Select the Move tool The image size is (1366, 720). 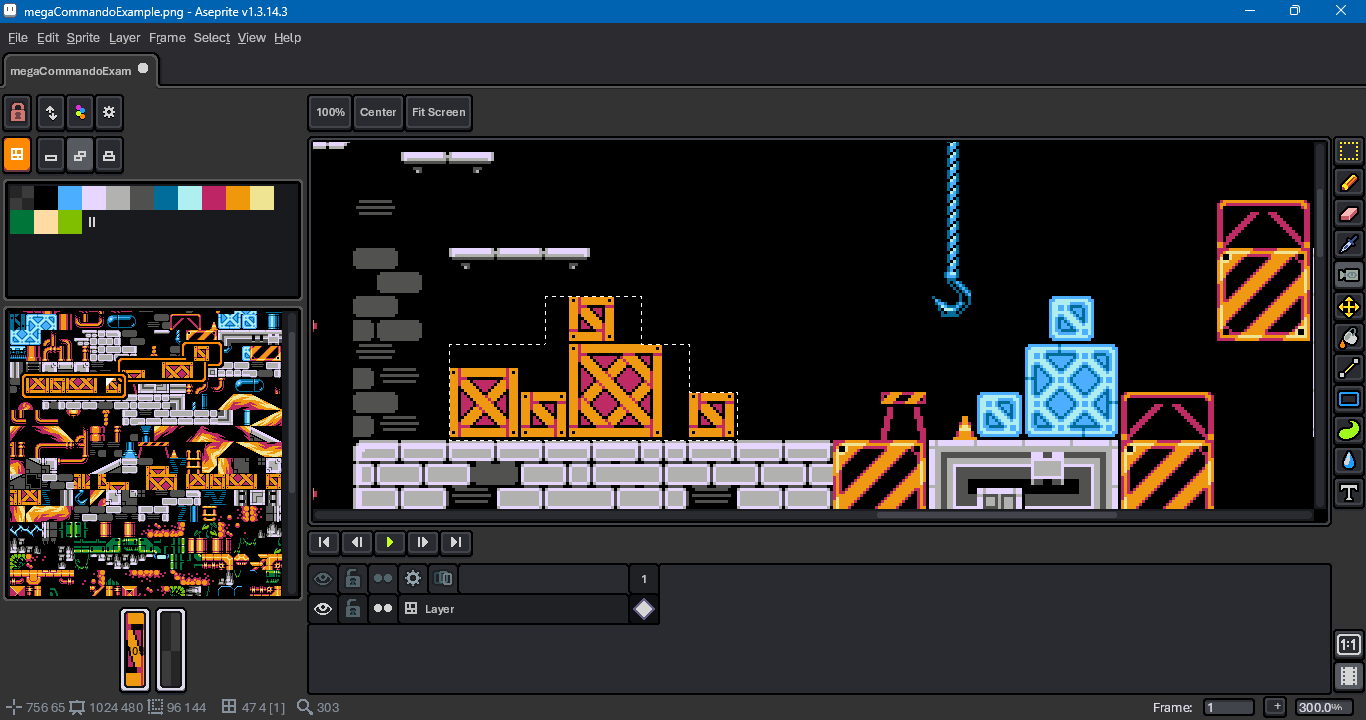coord(1349,307)
